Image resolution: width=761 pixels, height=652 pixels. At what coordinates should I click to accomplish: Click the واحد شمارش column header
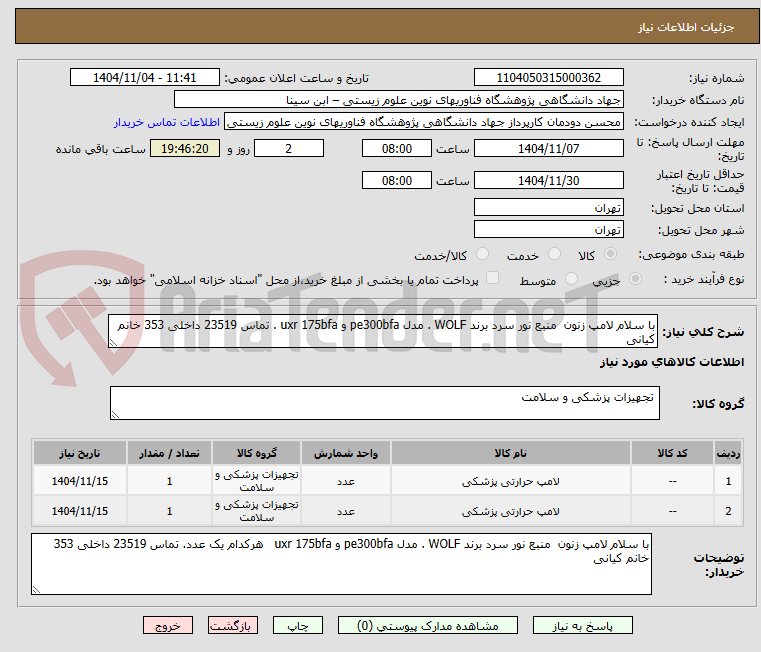346,453
